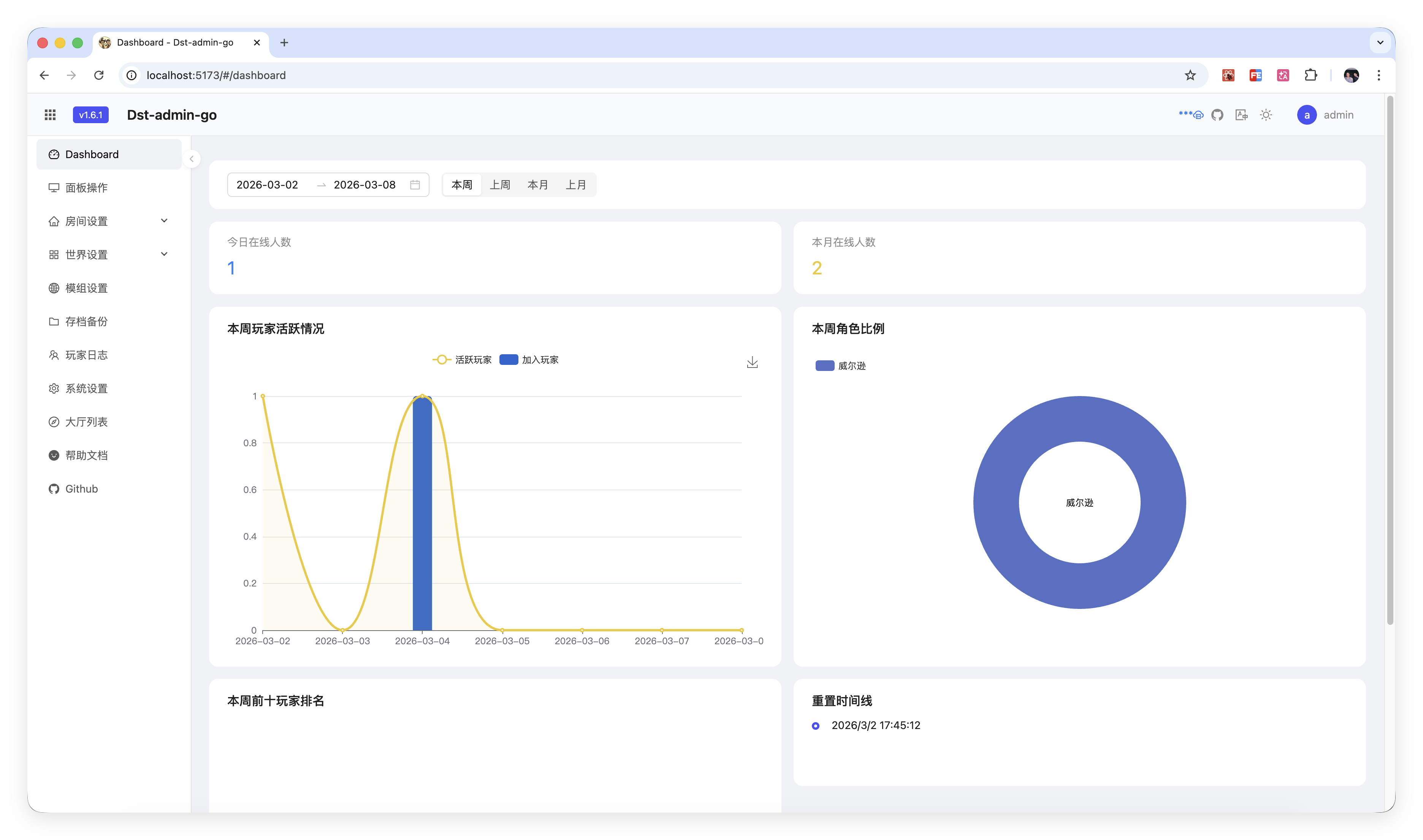Reload the page with the refresh icon
1423x840 pixels.
tap(99, 75)
